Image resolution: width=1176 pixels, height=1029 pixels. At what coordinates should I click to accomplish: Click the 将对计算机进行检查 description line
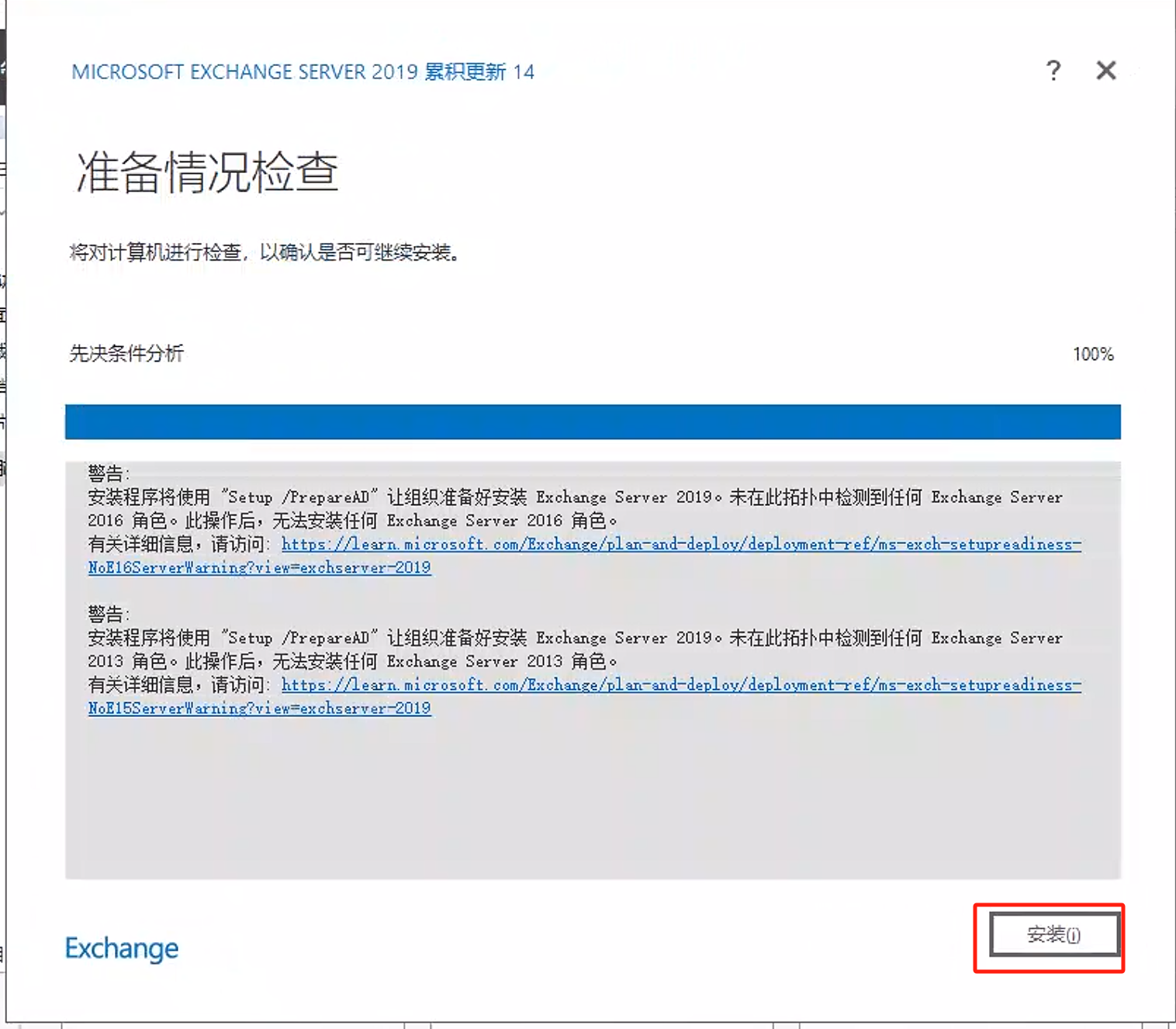pos(265,252)
